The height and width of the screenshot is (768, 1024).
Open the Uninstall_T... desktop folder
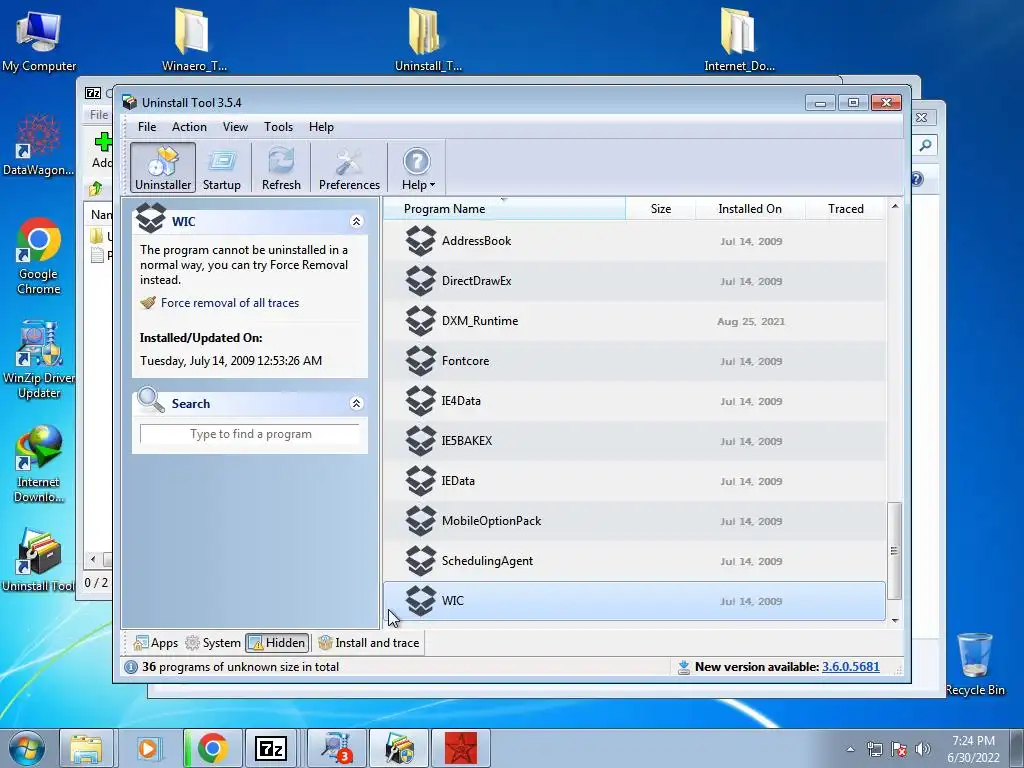point(428,39)
